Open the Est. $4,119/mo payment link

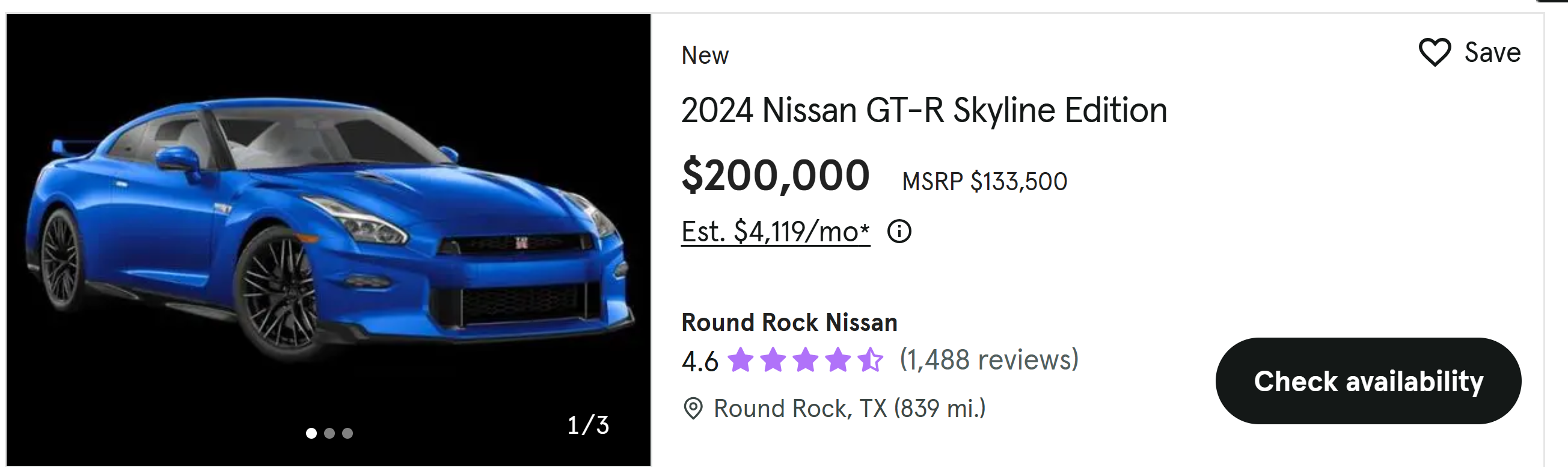click(x=775, y=232)
